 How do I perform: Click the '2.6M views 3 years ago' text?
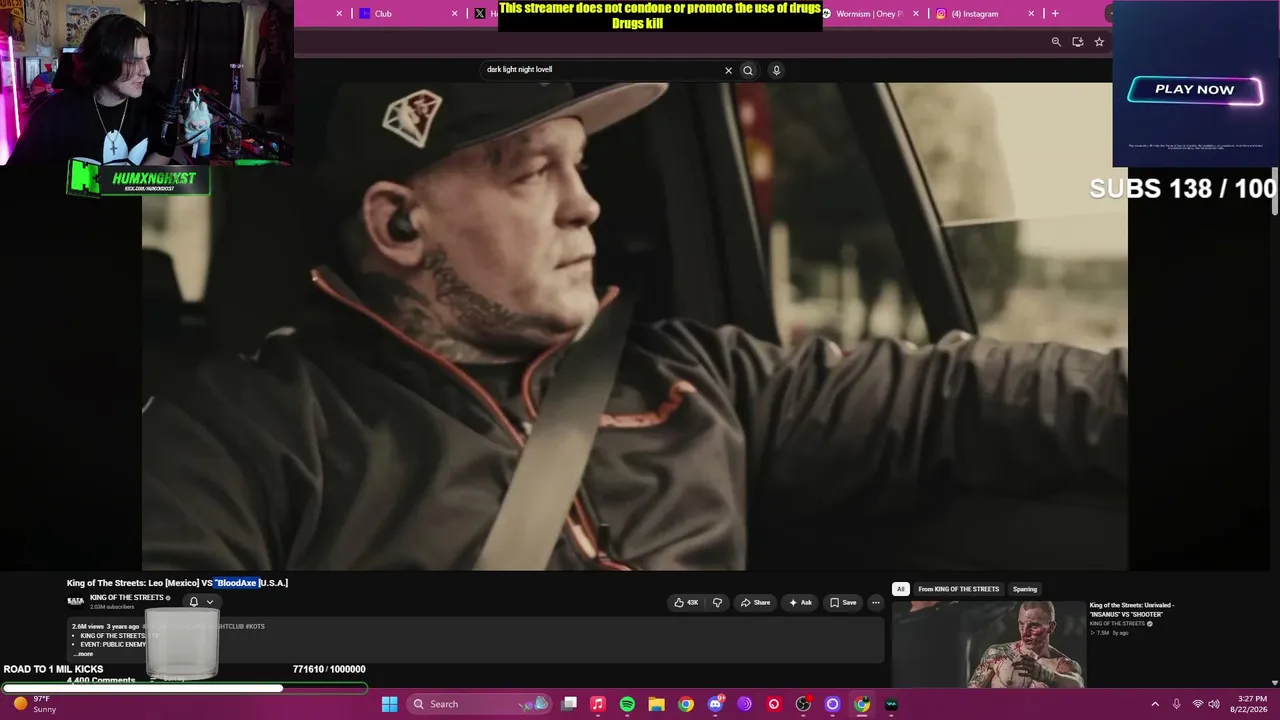105,626
